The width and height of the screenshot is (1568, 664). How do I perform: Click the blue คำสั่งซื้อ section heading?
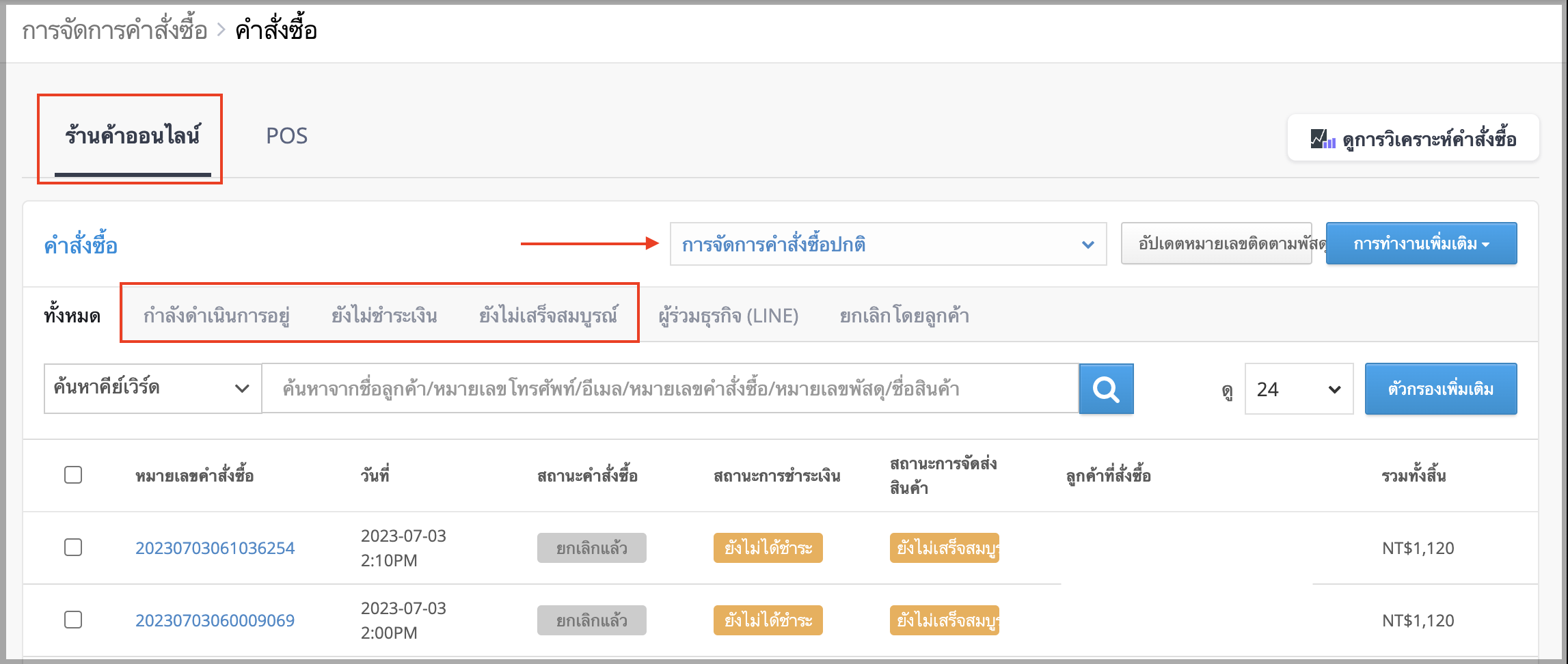81,245
